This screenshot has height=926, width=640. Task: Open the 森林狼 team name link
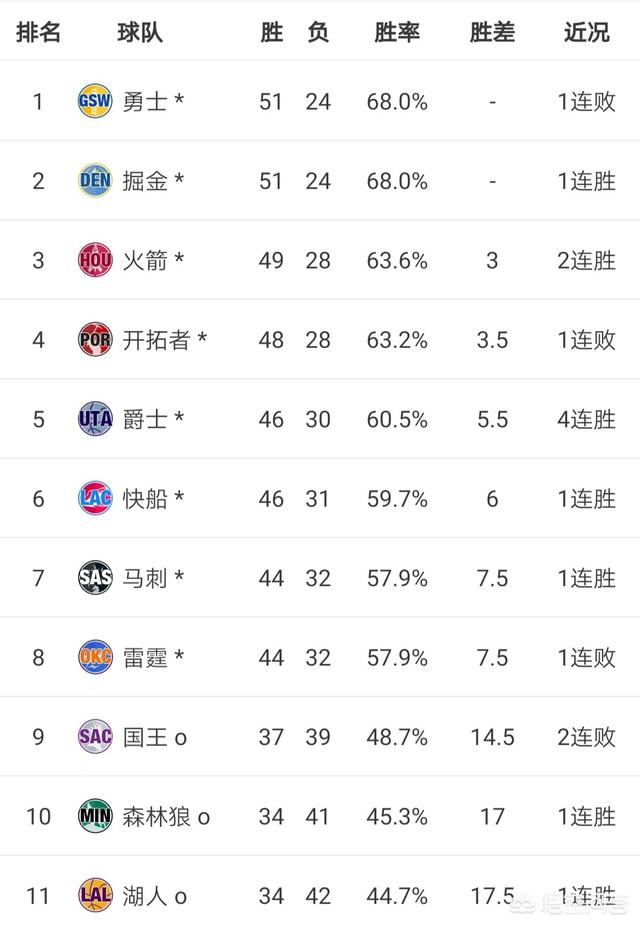[x=156, y=817]
